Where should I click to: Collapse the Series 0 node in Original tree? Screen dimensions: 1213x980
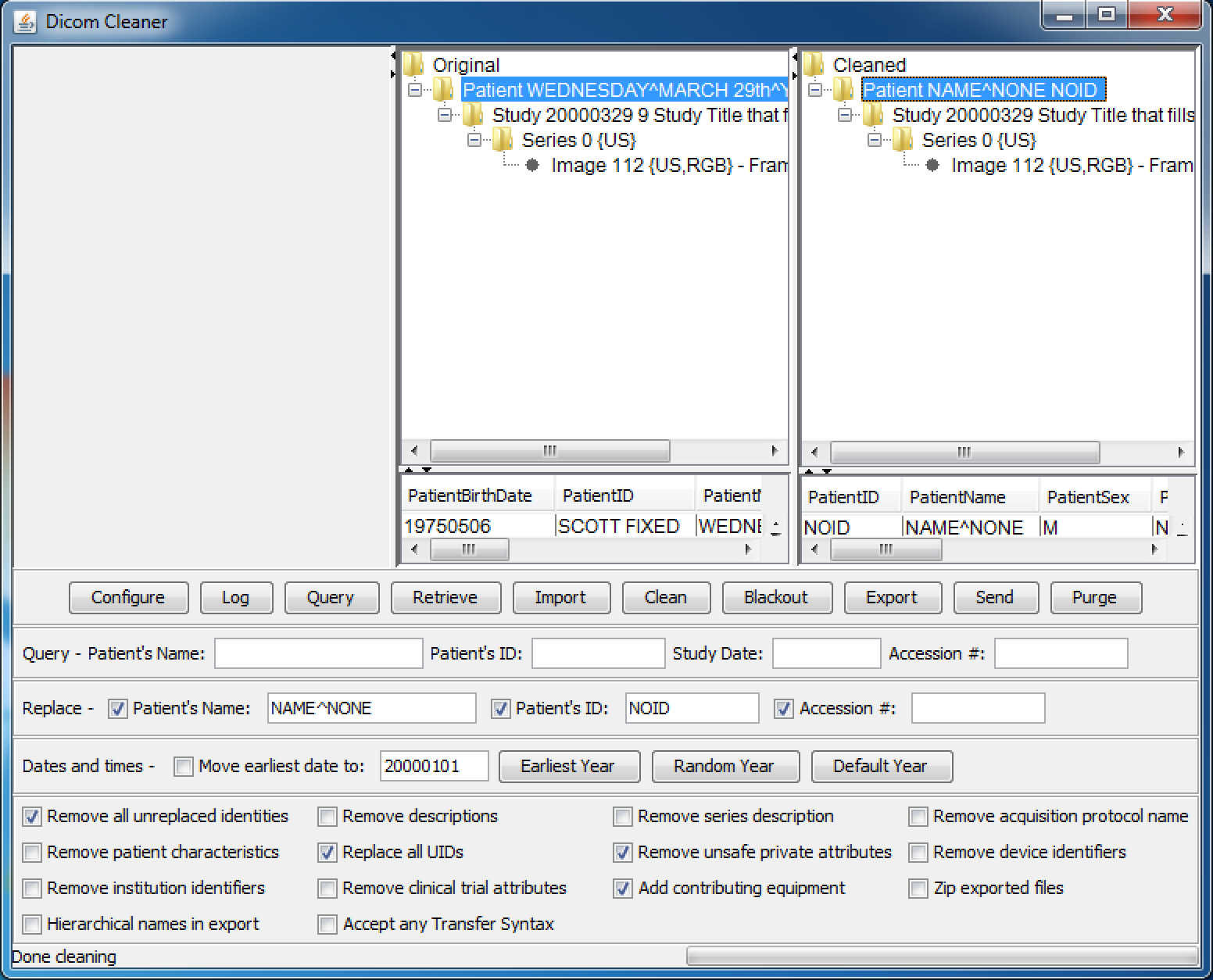[474, 140]
